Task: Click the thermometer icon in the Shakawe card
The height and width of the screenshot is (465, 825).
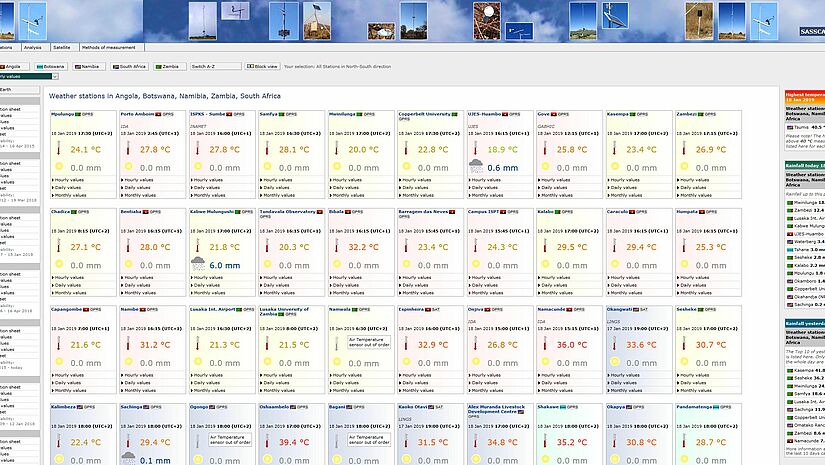Action: point(545,441)
